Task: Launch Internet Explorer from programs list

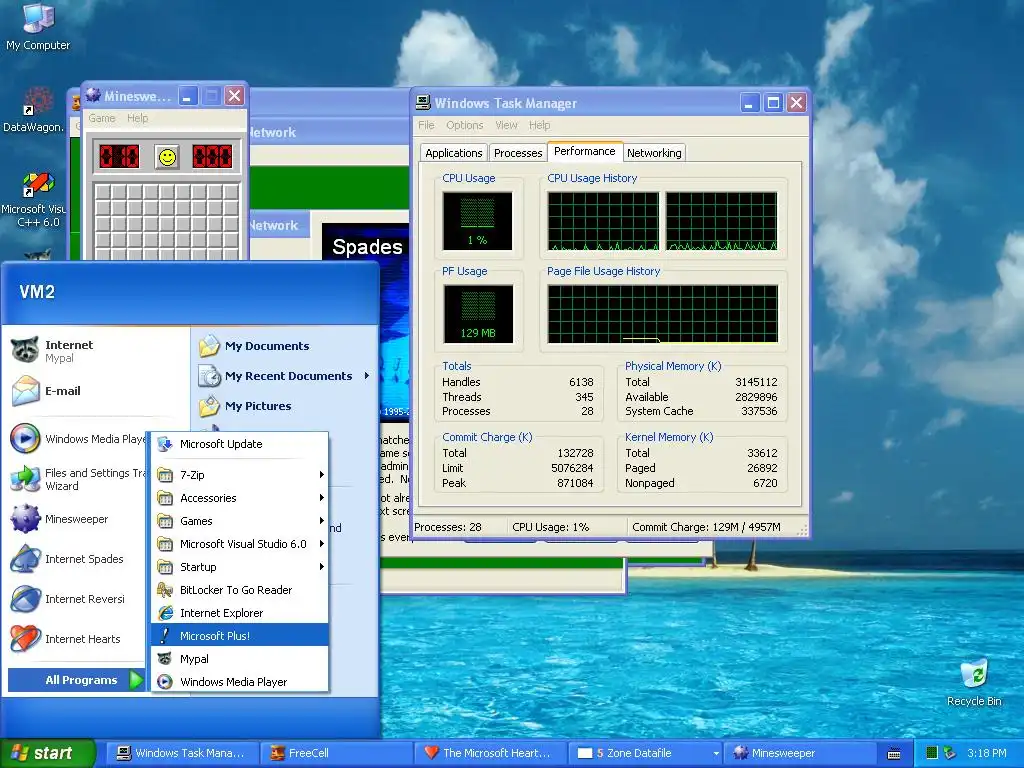Action: point(240,613)
